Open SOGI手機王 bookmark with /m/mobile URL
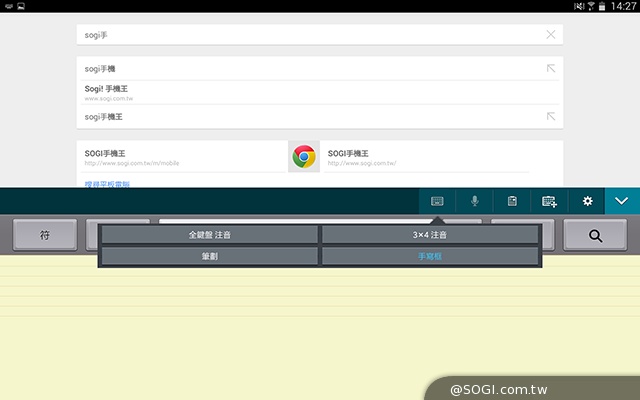 pyautogui.click(x=182, y=157)
